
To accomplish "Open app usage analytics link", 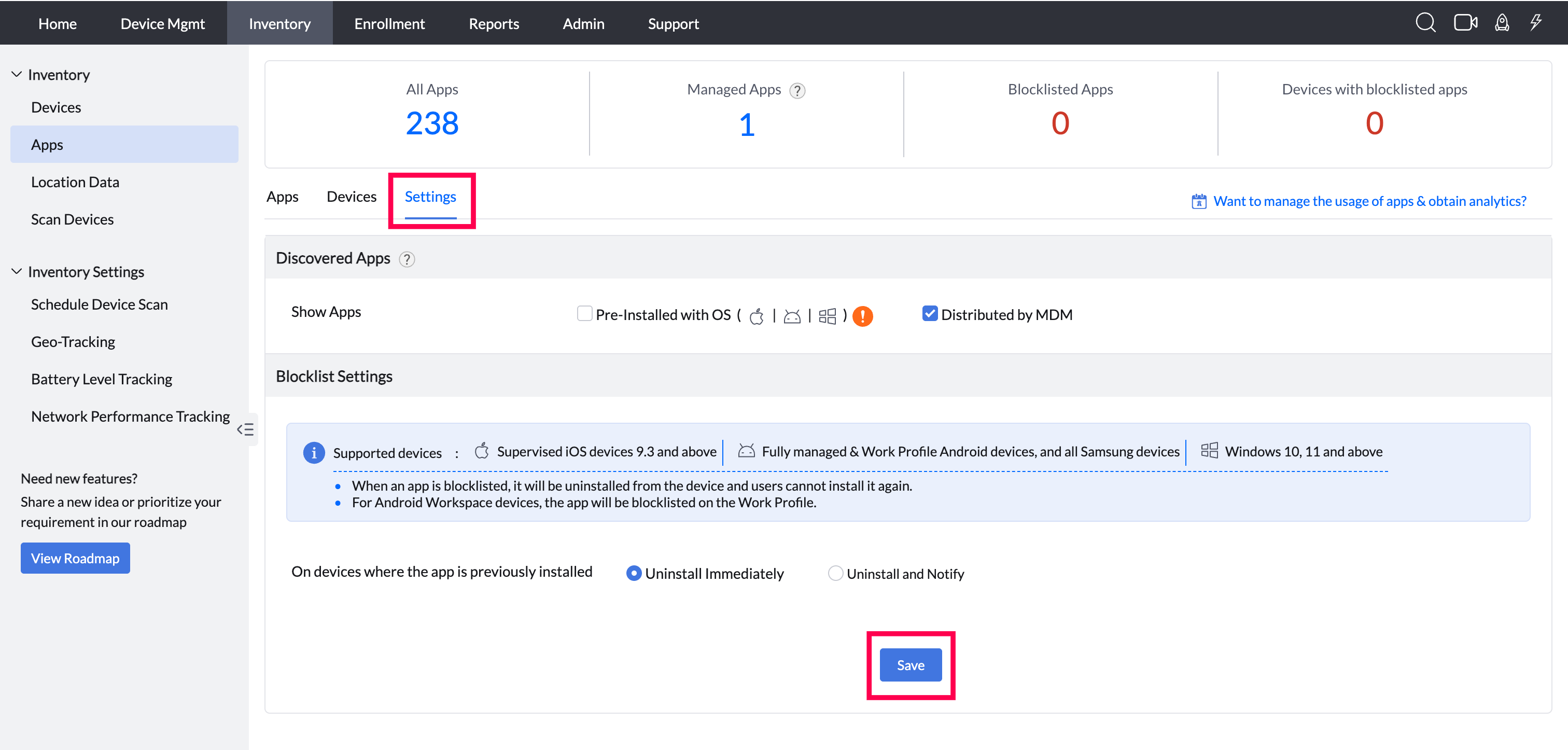I will click(x=1369, y=201).
